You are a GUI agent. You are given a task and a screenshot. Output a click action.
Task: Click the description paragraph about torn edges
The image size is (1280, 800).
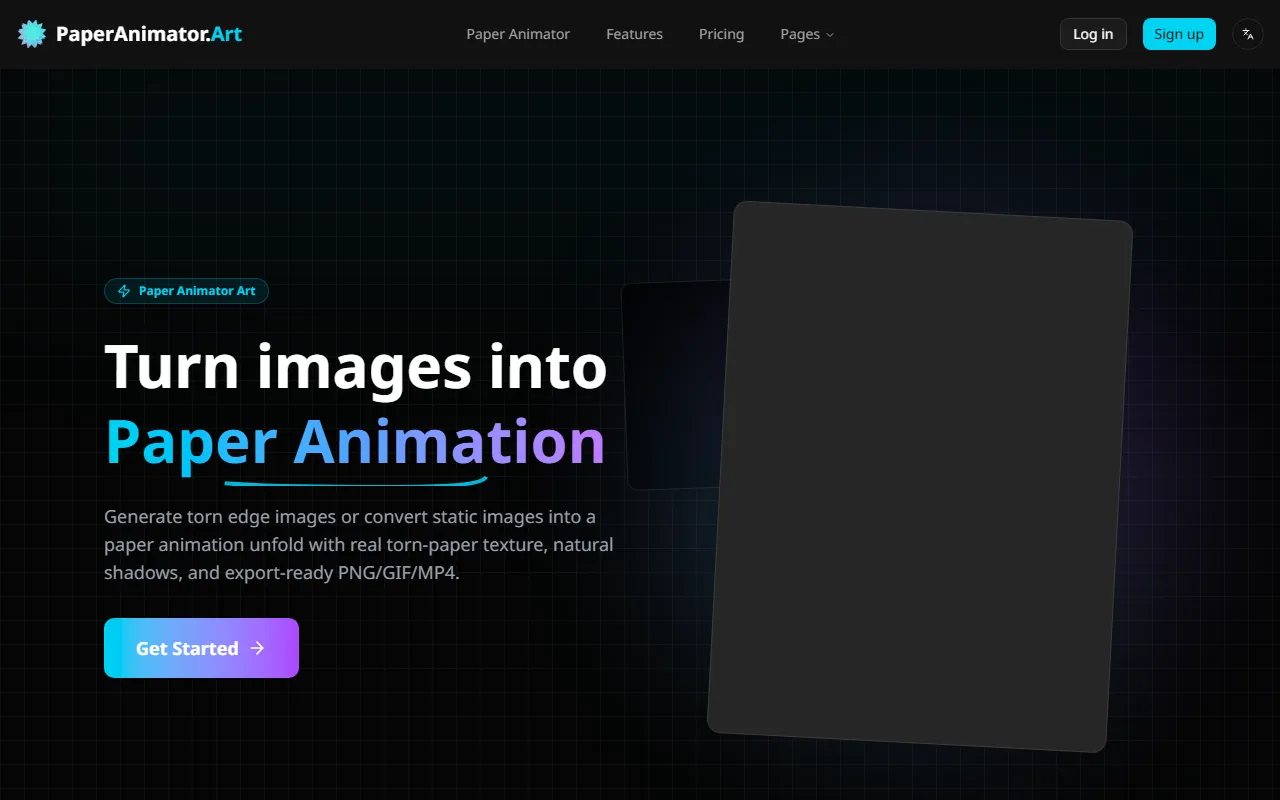[358, 545]
